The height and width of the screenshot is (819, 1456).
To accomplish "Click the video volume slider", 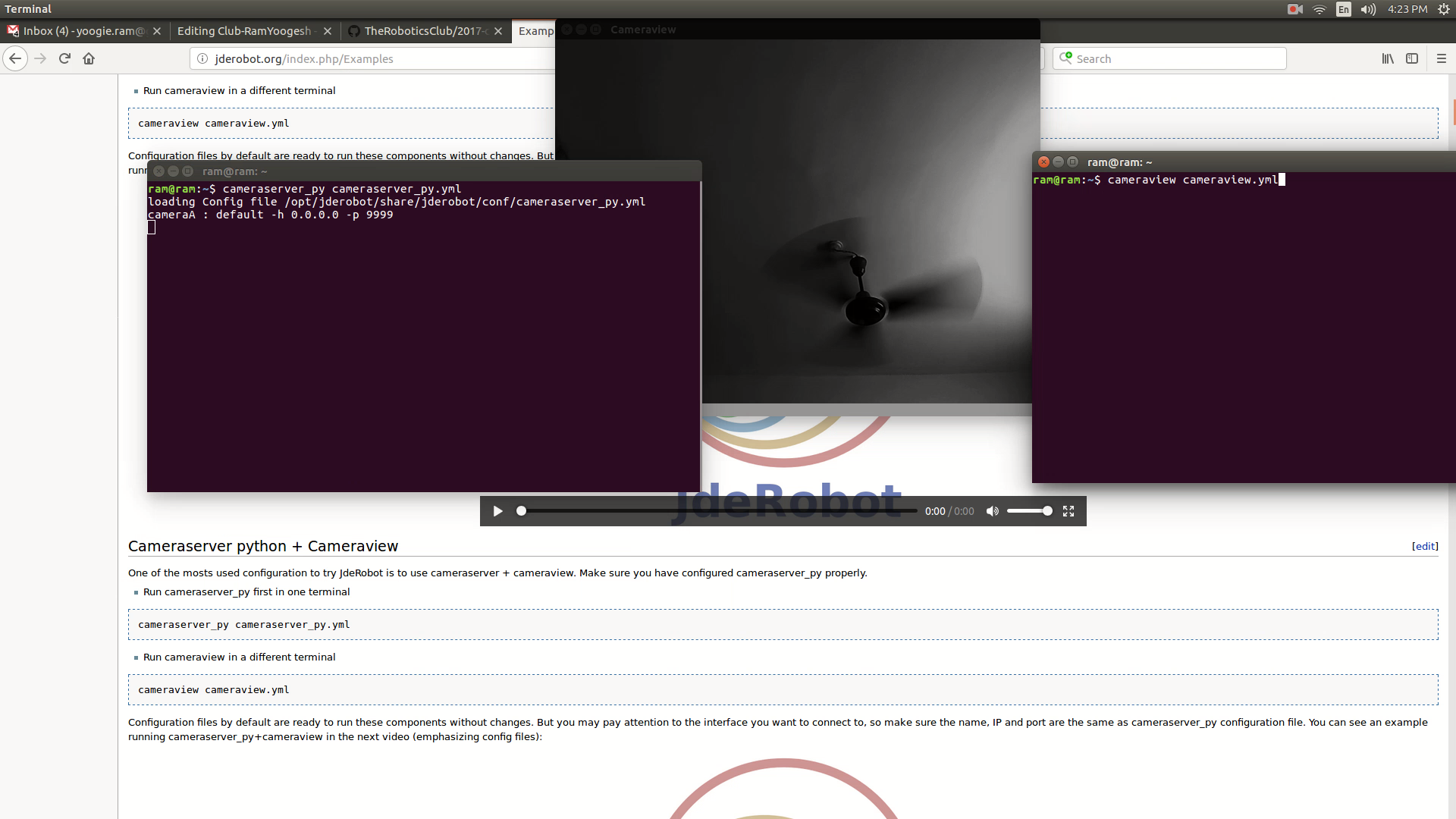I will coord(1029,511).
